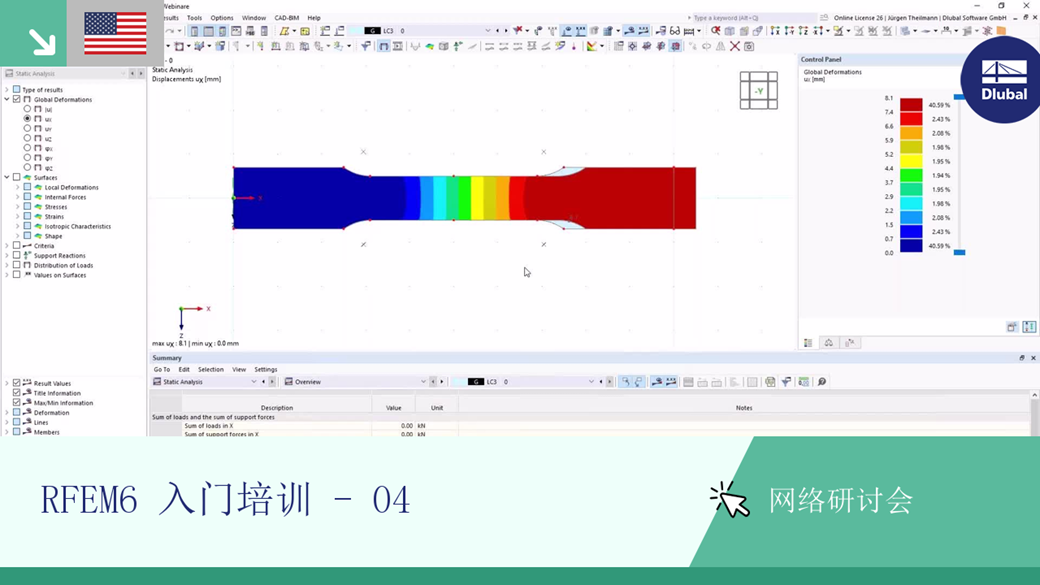Click the -Y view cube in viewport
1040x585 pixels.
[x=759, y=91]
